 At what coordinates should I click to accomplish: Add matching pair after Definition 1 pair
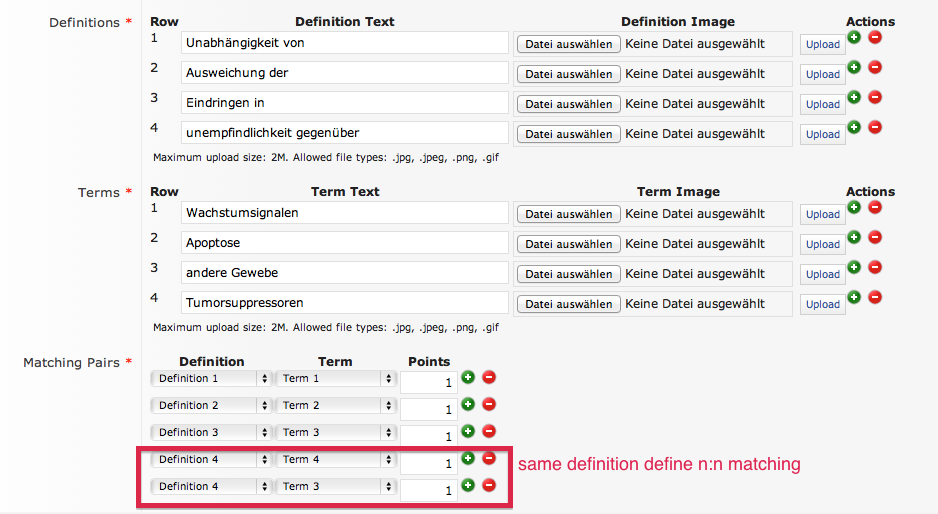pos(468,377)
